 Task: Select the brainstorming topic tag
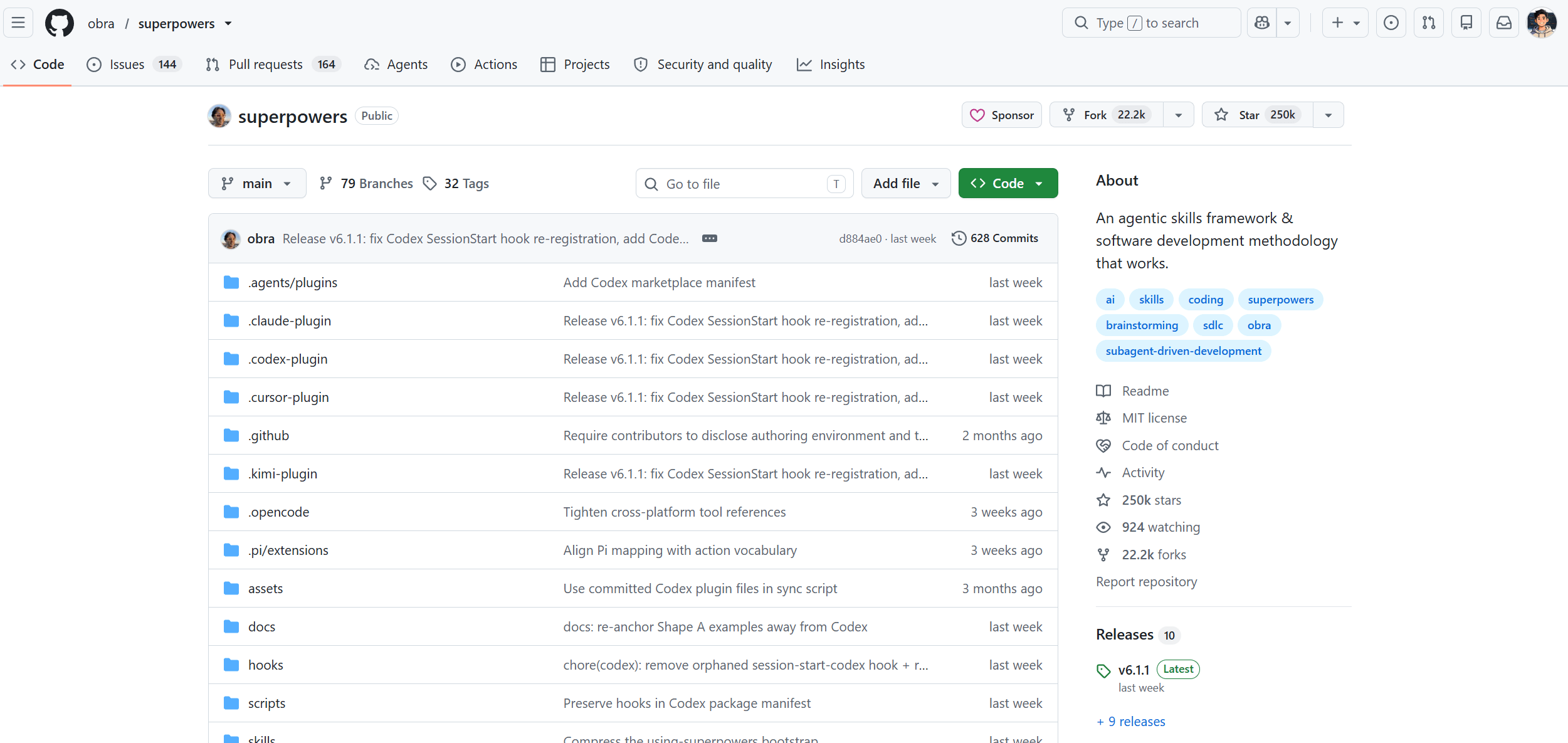pyautogui.click(x=1142, y=325)
